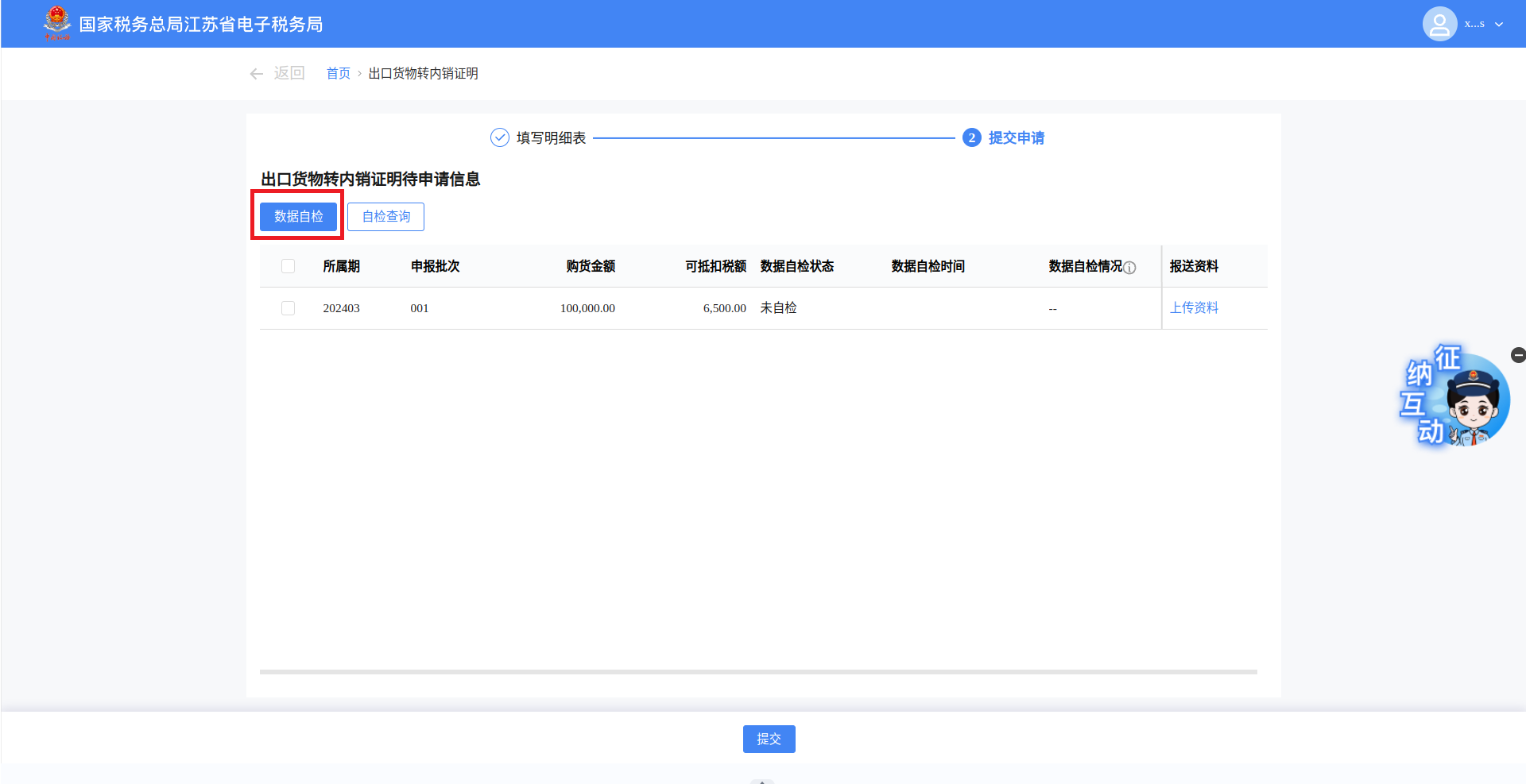This screenshot has width=1526, height=784.
Task: Click the 填写明细表 step label
Action: (551, 138)
